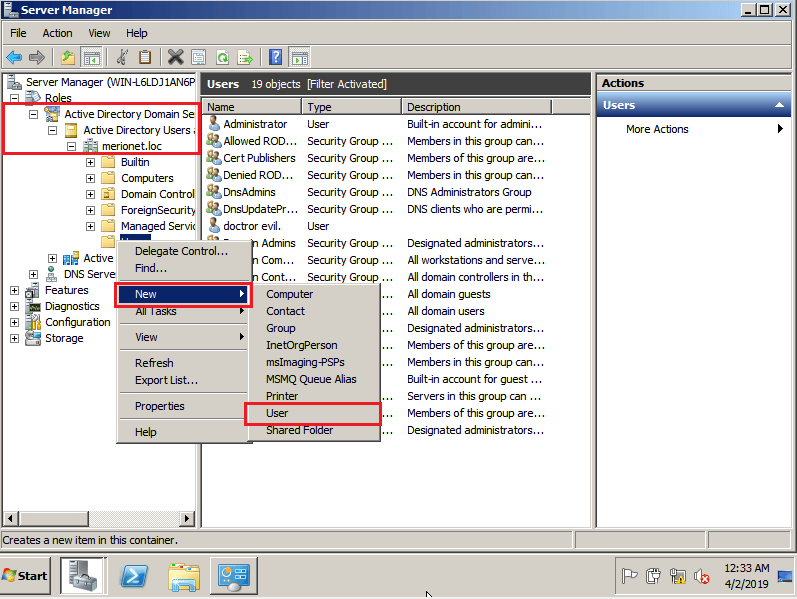Image resolution: width=797 pixels, height=599 pixels.
Task: Click the clock showing 12:33 AM
Action: point(747,568)
